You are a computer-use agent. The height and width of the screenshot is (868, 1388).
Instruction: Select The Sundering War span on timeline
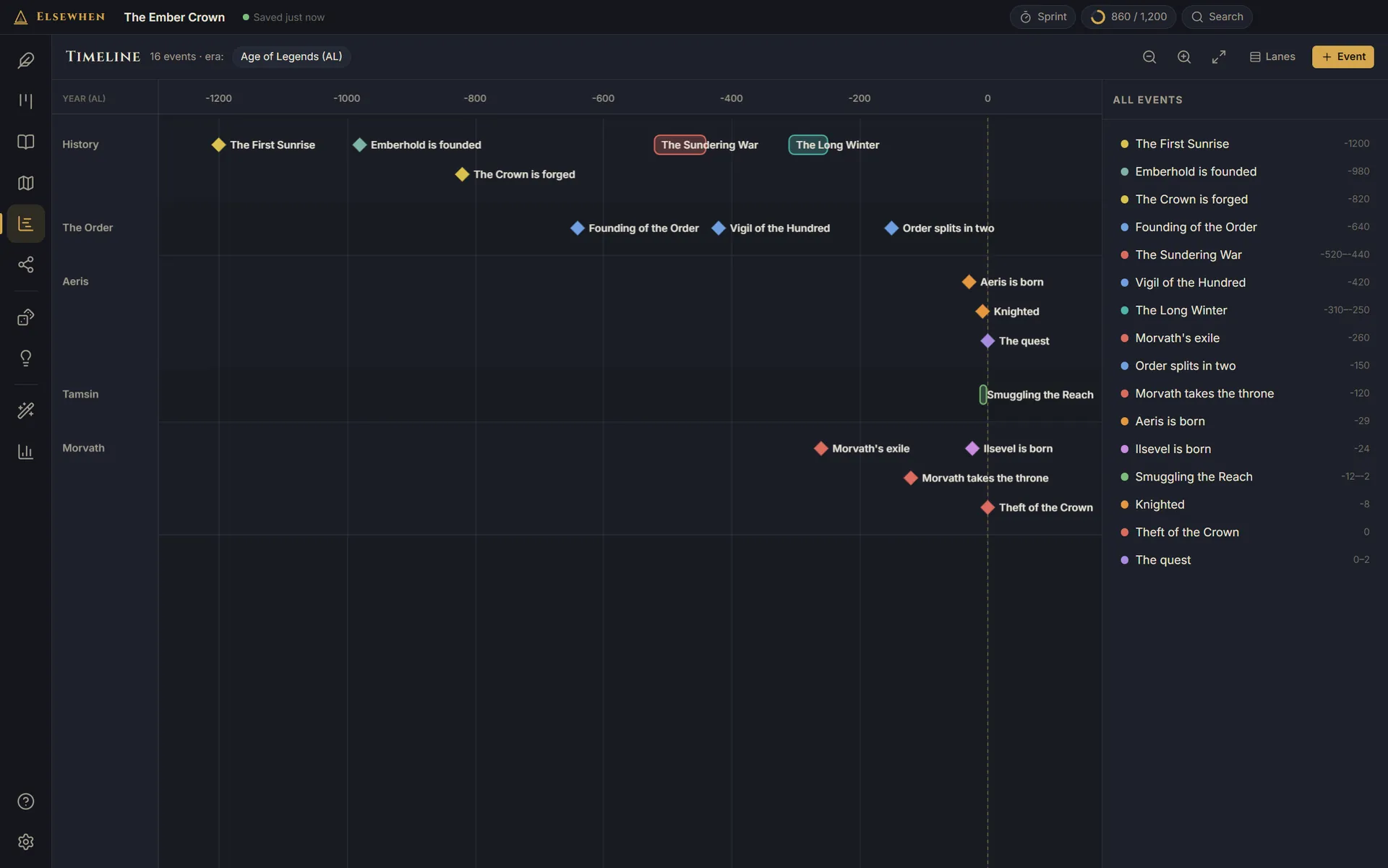(680, 145)
